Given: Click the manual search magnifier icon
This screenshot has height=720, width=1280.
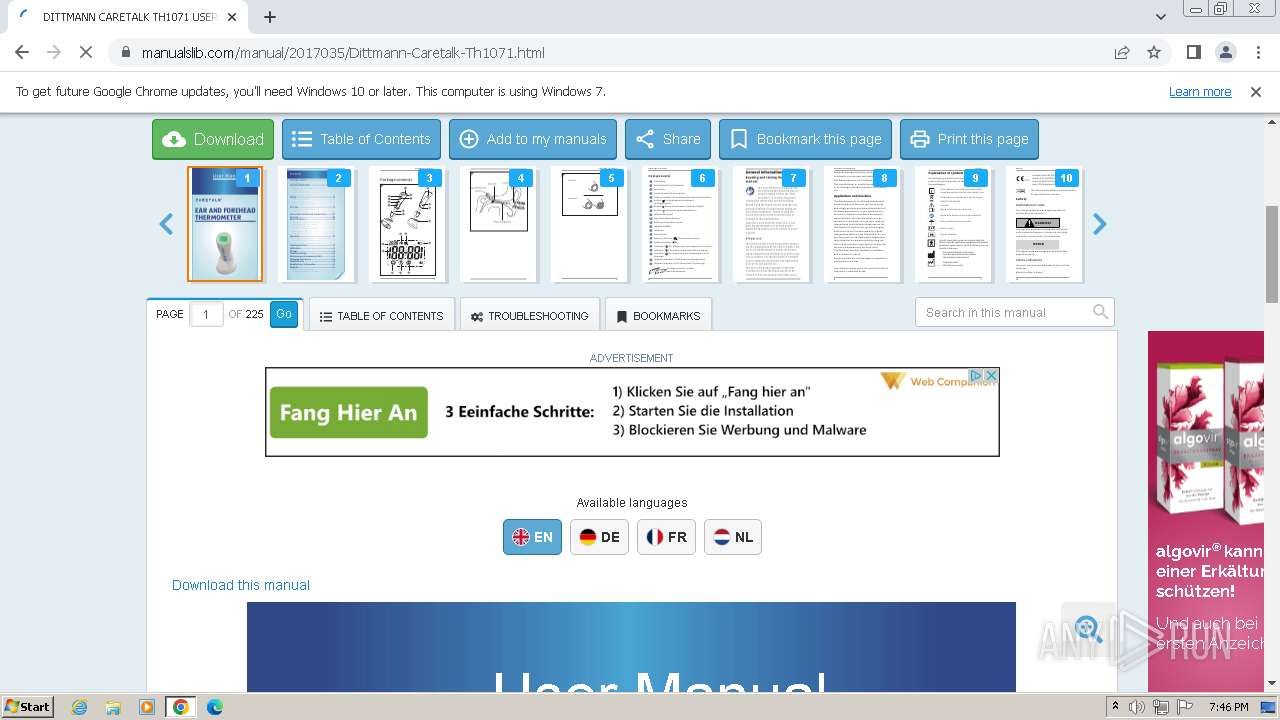Looking at the screenshot, I should (x=1100, y=312).
